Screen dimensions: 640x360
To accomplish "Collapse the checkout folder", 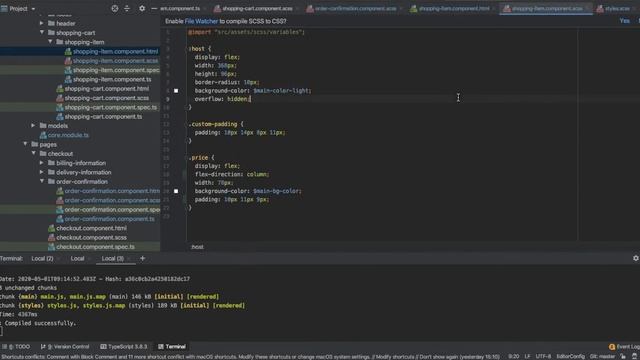I will coord(33,153).
